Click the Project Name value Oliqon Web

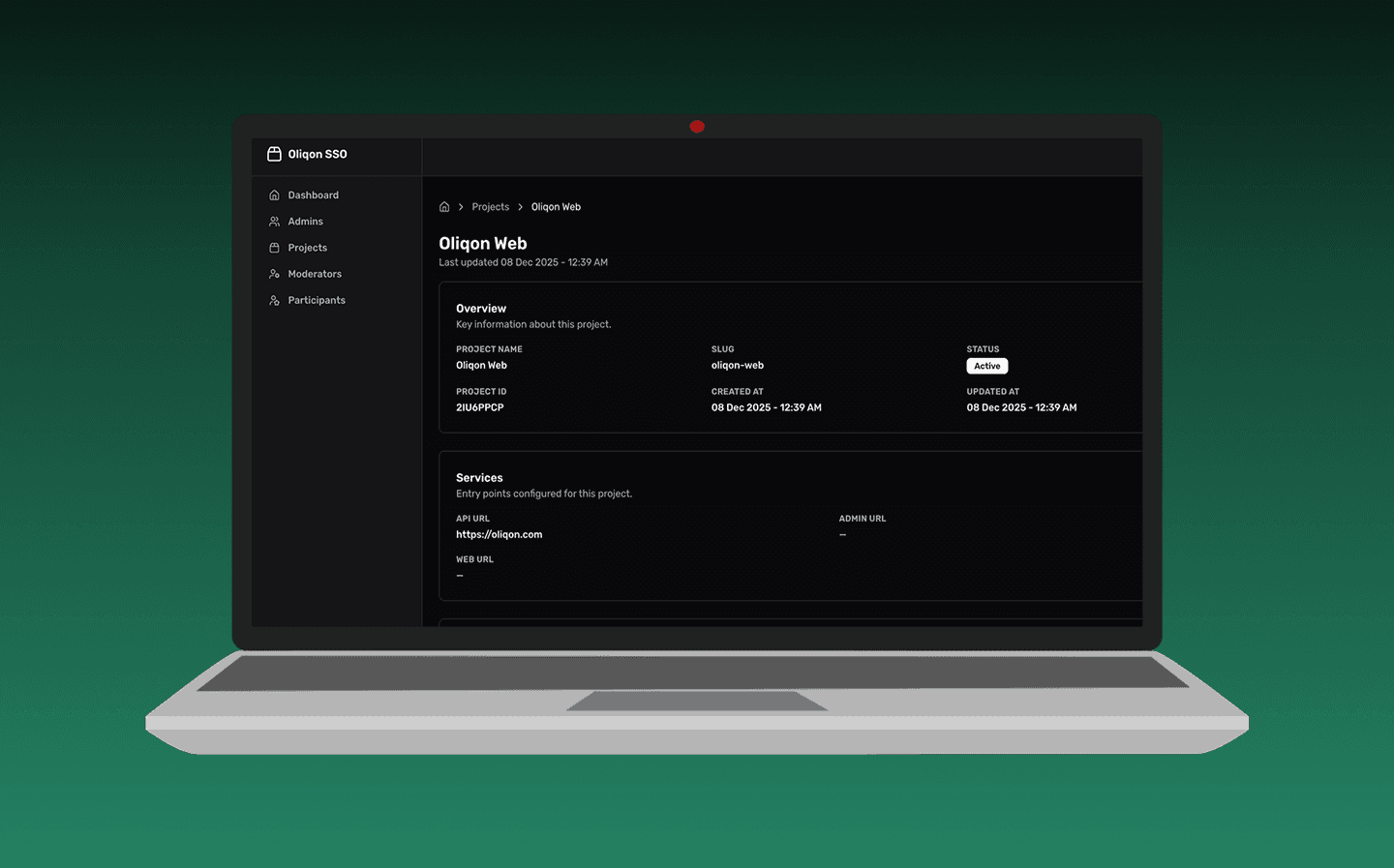(481, 365)
